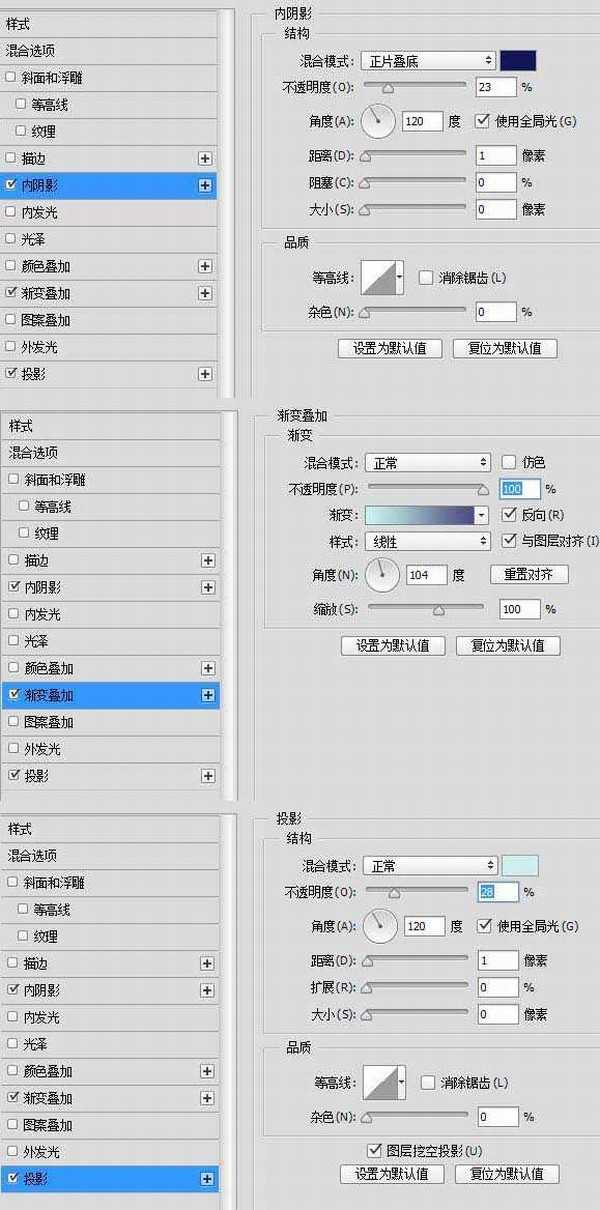Screen dimensions: 600x1210
Task: Click plus icon beside 描边 in 内阴影 dialog
Action: tap(205, 158)
